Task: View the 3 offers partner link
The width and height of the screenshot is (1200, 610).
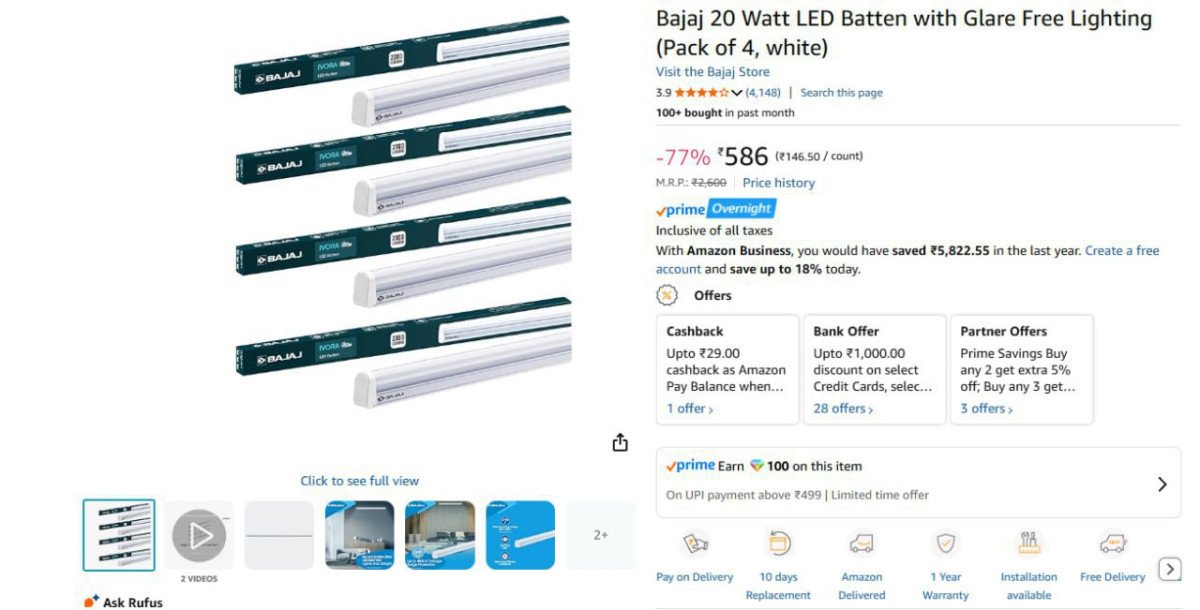Action: pyautogui.click(x=986, y=409)
